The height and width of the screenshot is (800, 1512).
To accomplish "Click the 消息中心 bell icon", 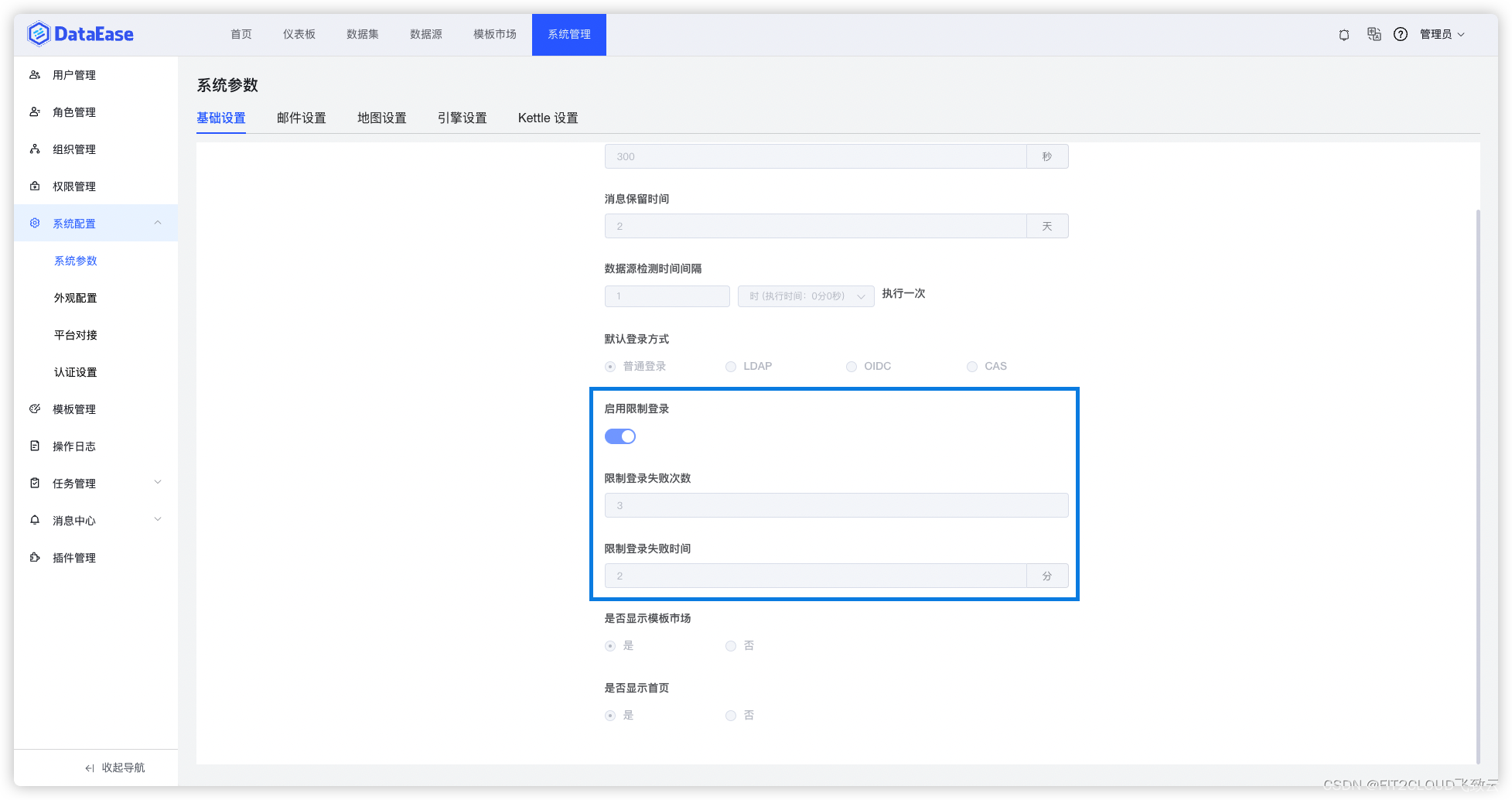I will (35, 521).
